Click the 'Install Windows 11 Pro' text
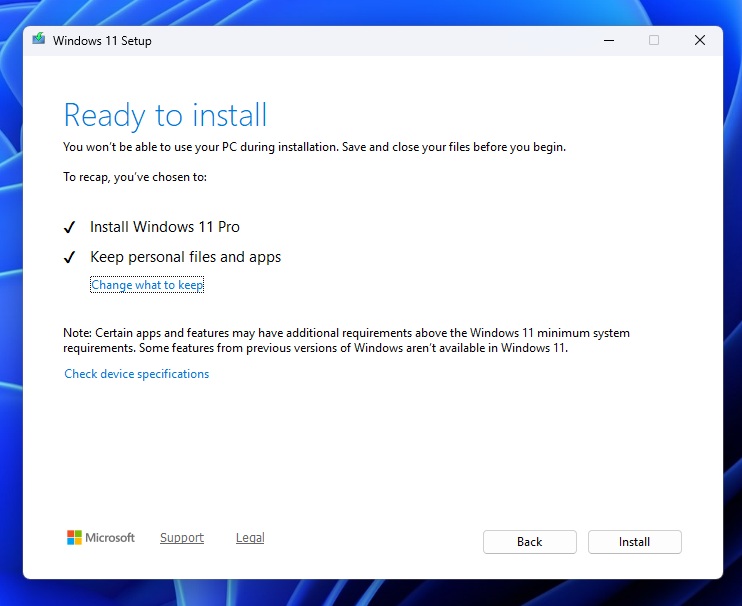 [x=165, y=227]
